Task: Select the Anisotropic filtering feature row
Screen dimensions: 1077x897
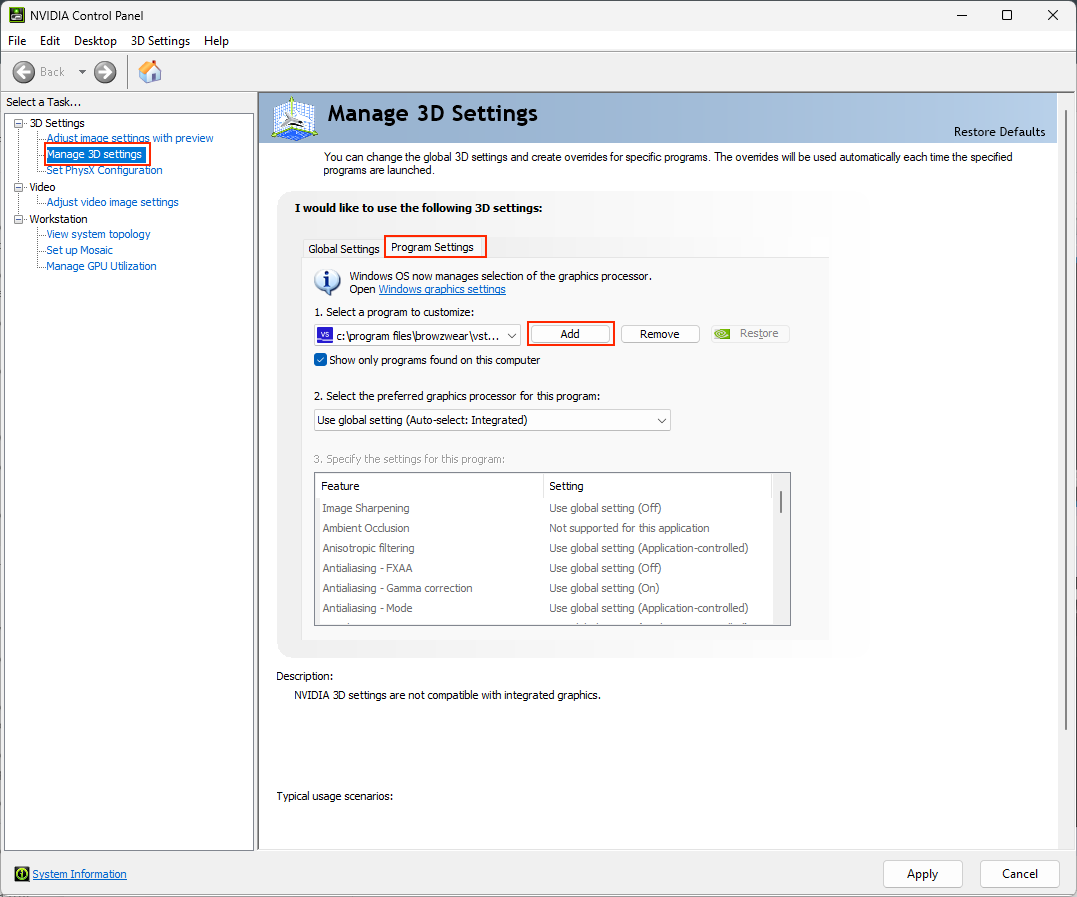Action: pos(543,548)
